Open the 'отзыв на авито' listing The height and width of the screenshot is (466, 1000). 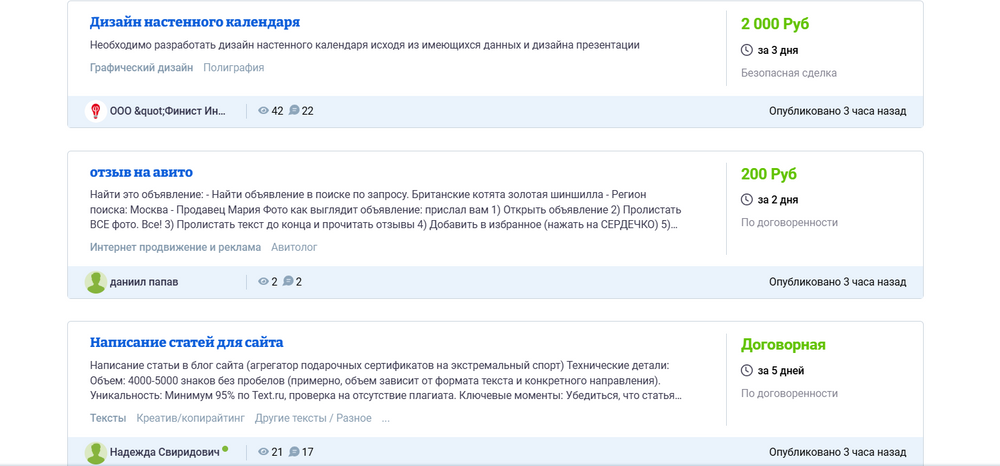[x=141, y=173]
